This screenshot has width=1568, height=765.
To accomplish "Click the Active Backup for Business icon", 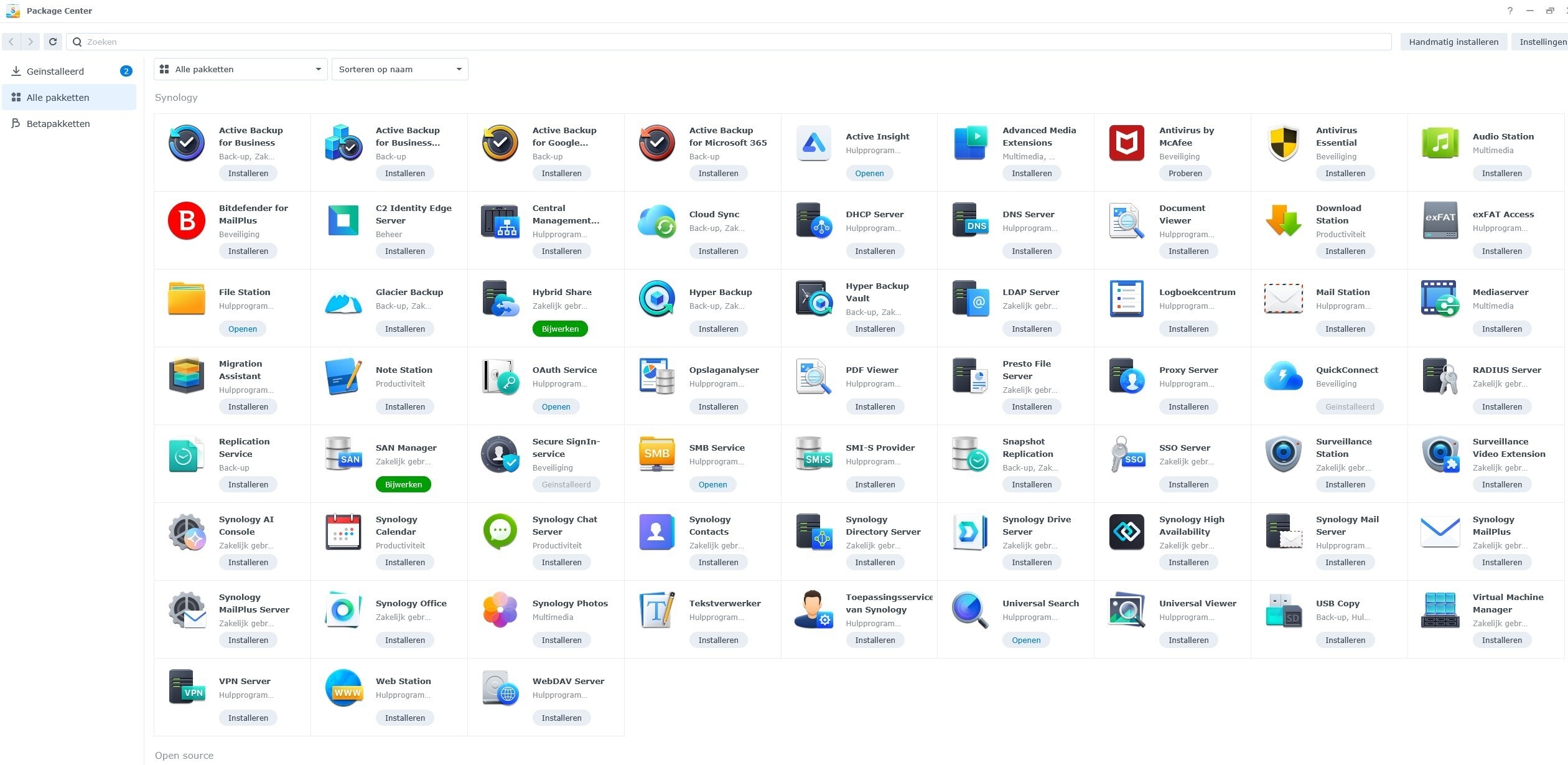I will pyautogui.click(x=187, y=143).
